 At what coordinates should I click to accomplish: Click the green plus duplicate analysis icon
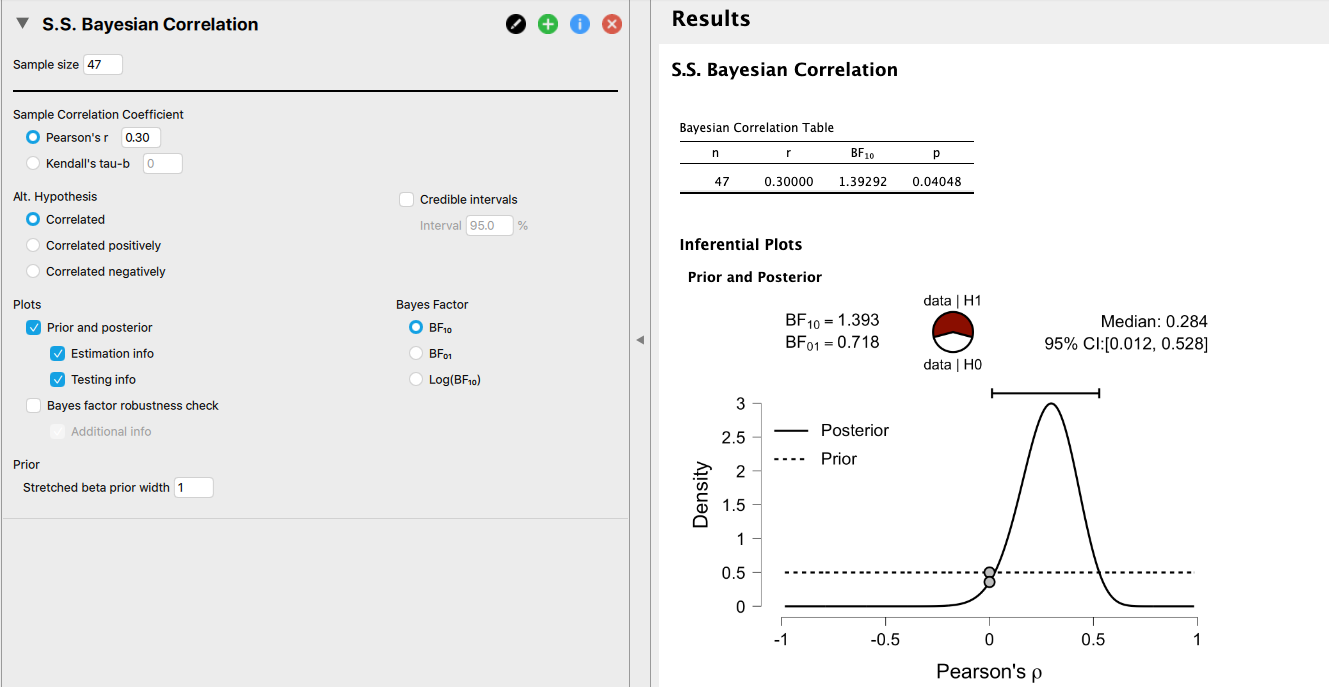pos(548,24)
